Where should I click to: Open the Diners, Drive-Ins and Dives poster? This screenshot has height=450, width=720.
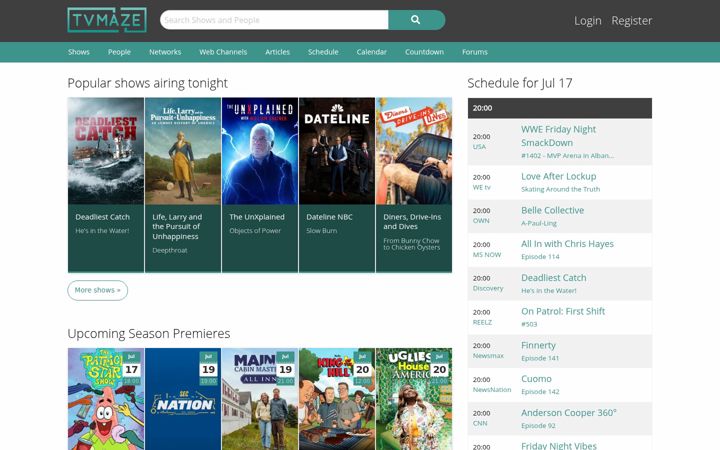click(414, 151)
